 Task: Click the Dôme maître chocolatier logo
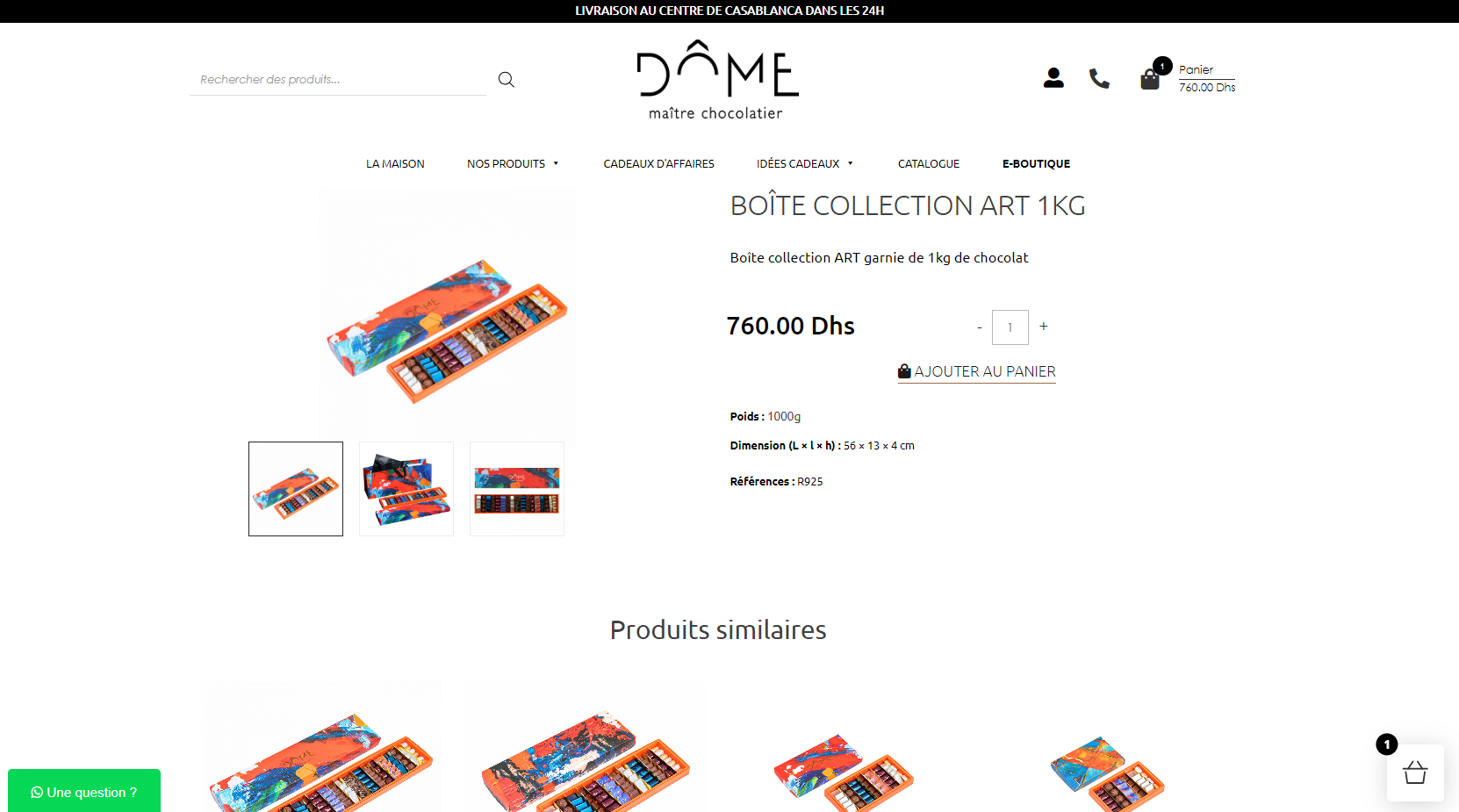[x=717, y=80]
